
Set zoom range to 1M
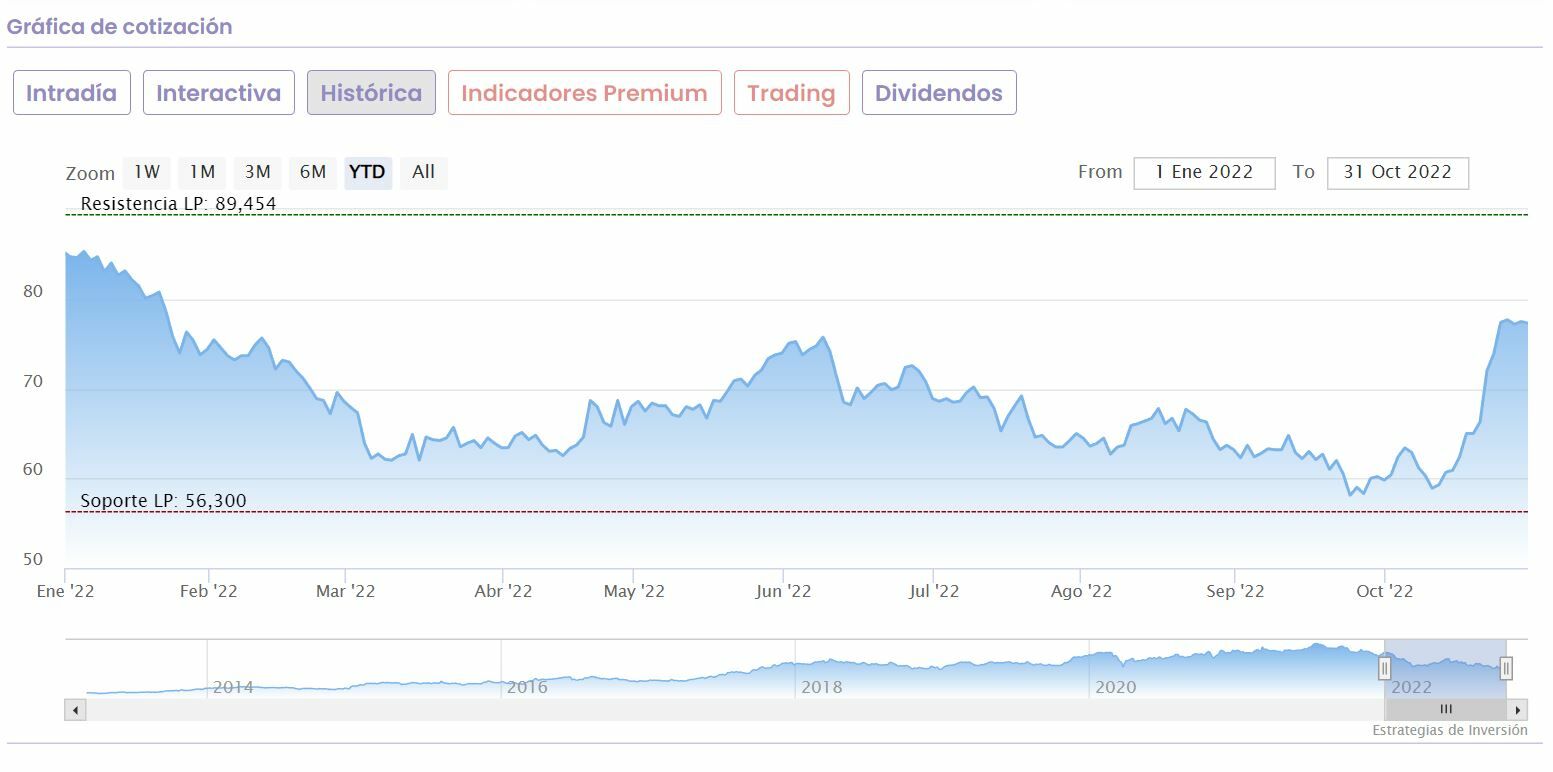point(202,172)
